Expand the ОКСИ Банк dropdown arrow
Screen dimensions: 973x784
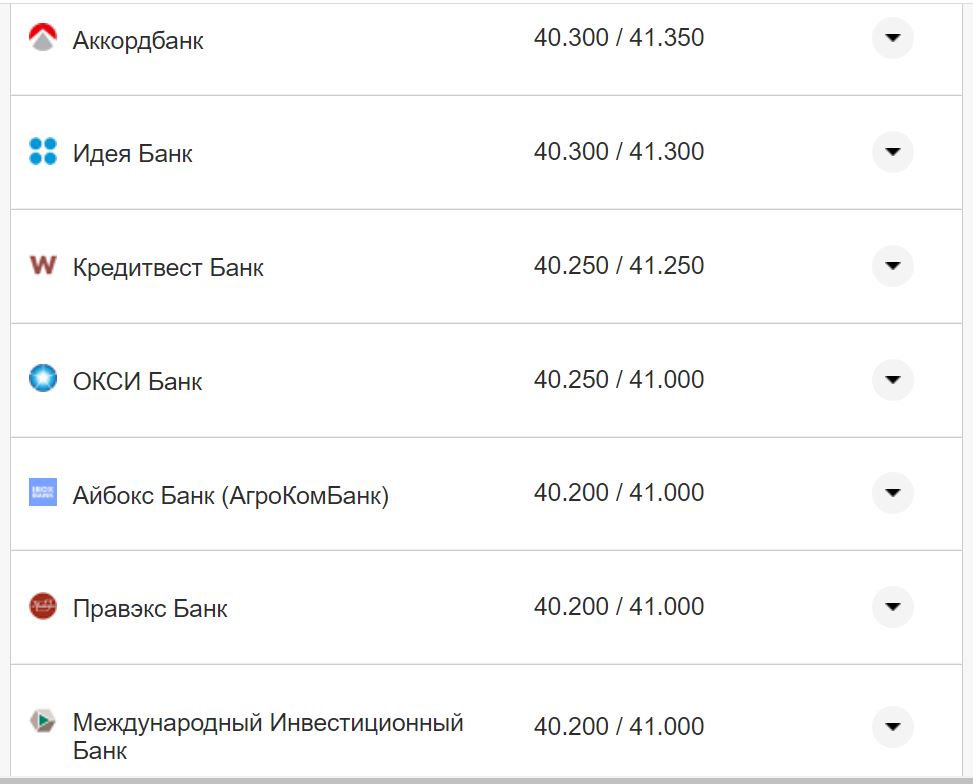891,380
